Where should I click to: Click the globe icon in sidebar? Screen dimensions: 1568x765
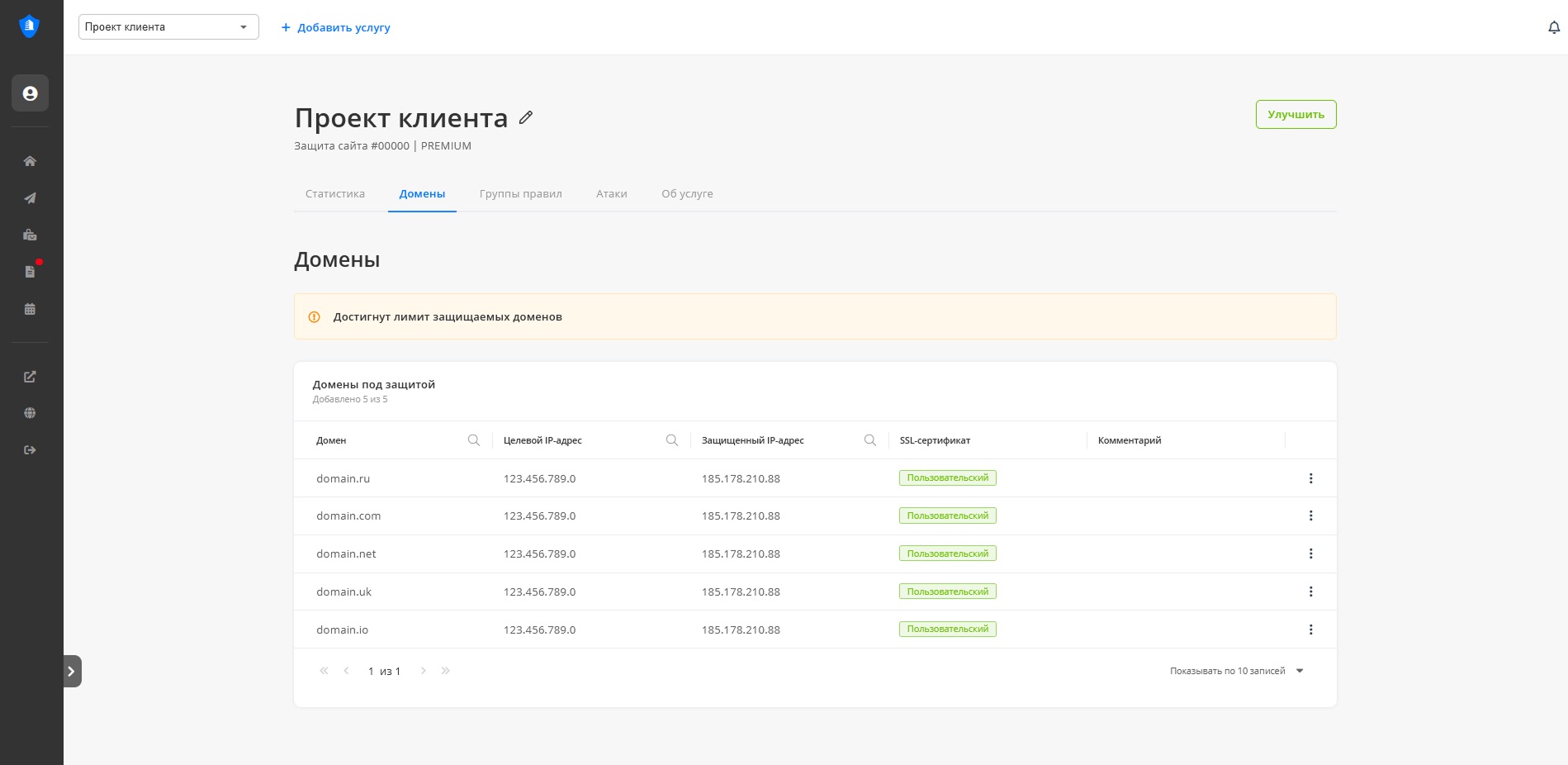click(x=30, y=413)
